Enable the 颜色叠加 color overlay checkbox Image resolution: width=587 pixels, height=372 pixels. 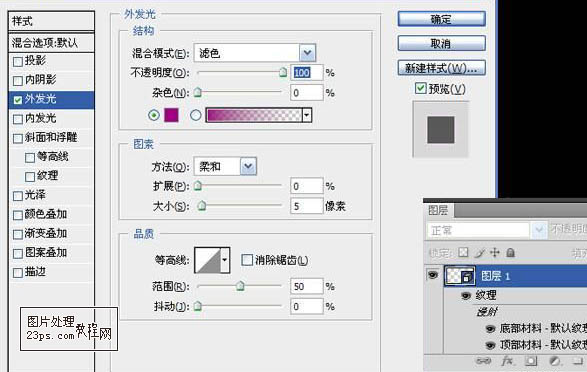click(18, 215)
